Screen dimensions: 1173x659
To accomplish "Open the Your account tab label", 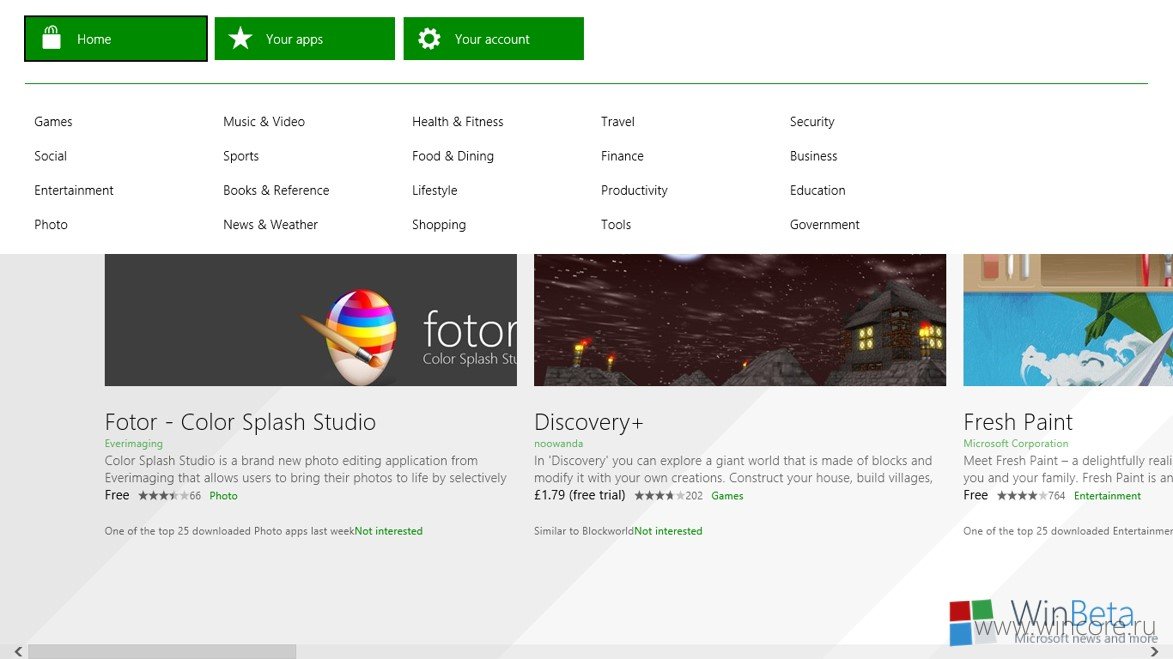I will tap(491, 39).
